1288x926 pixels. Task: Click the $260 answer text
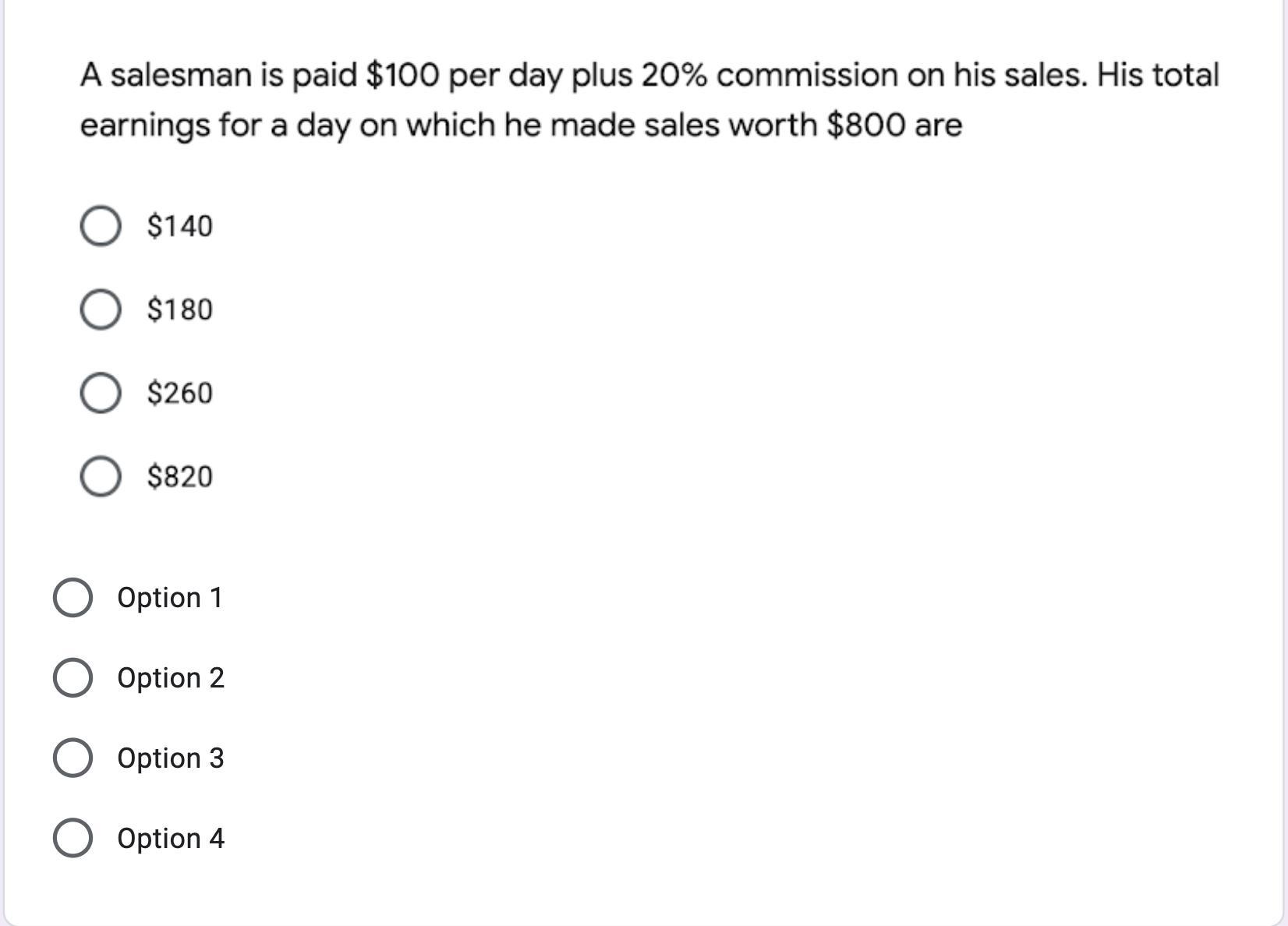pyautogui.click(x=179, y=393)
